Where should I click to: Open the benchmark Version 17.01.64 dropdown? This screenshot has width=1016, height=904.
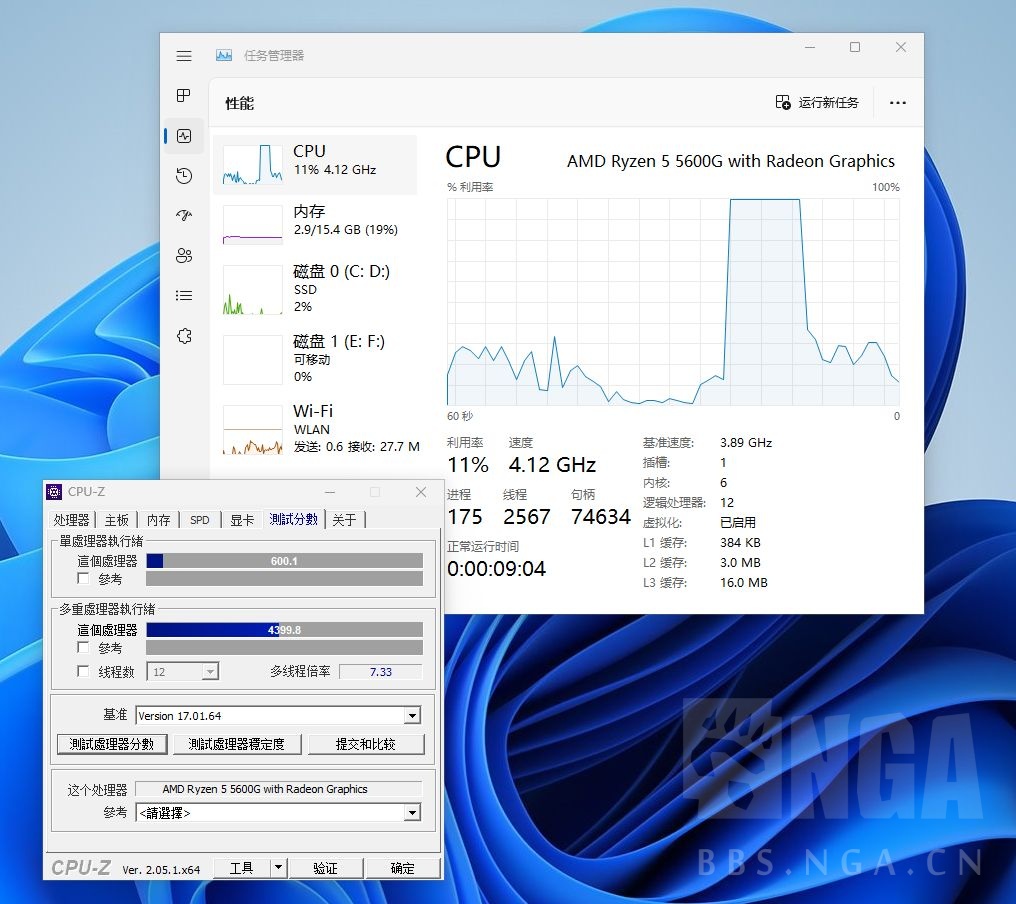click(x=411, y=716)
